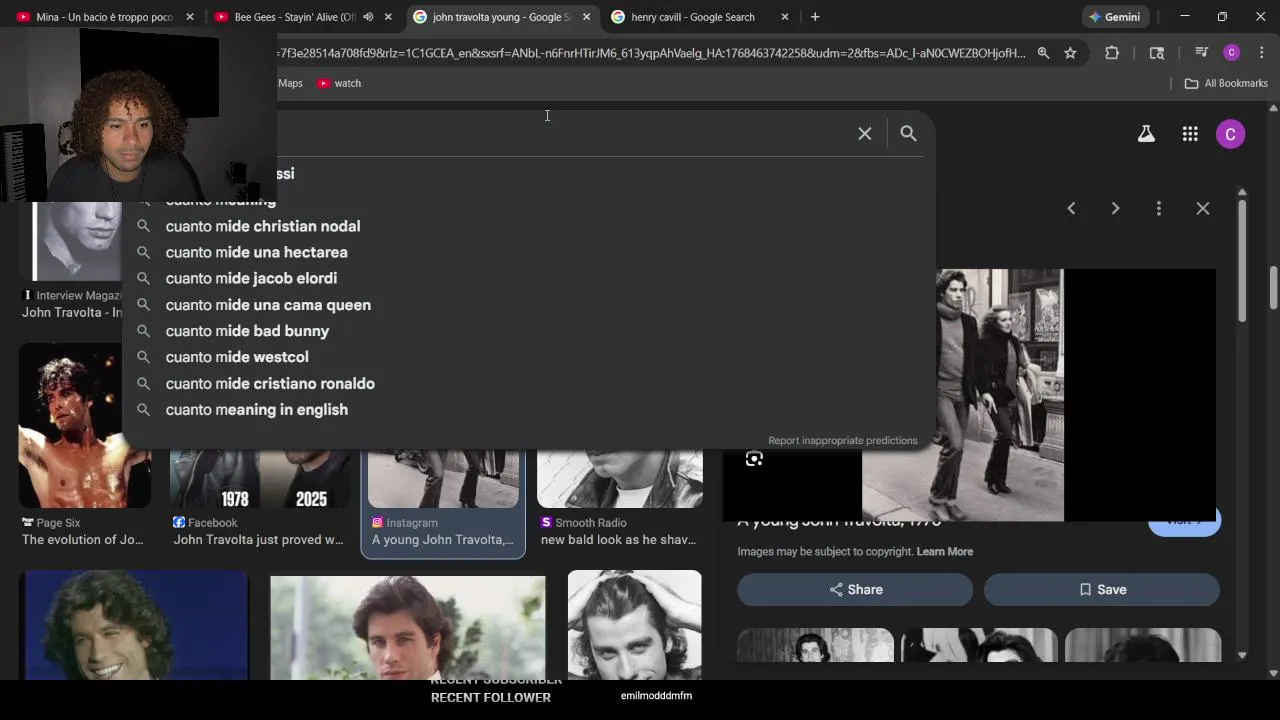Clear the search box with the X icon
Image resolution: width=1280 pixels, height=720 pixels.
[x=865, y=133]
